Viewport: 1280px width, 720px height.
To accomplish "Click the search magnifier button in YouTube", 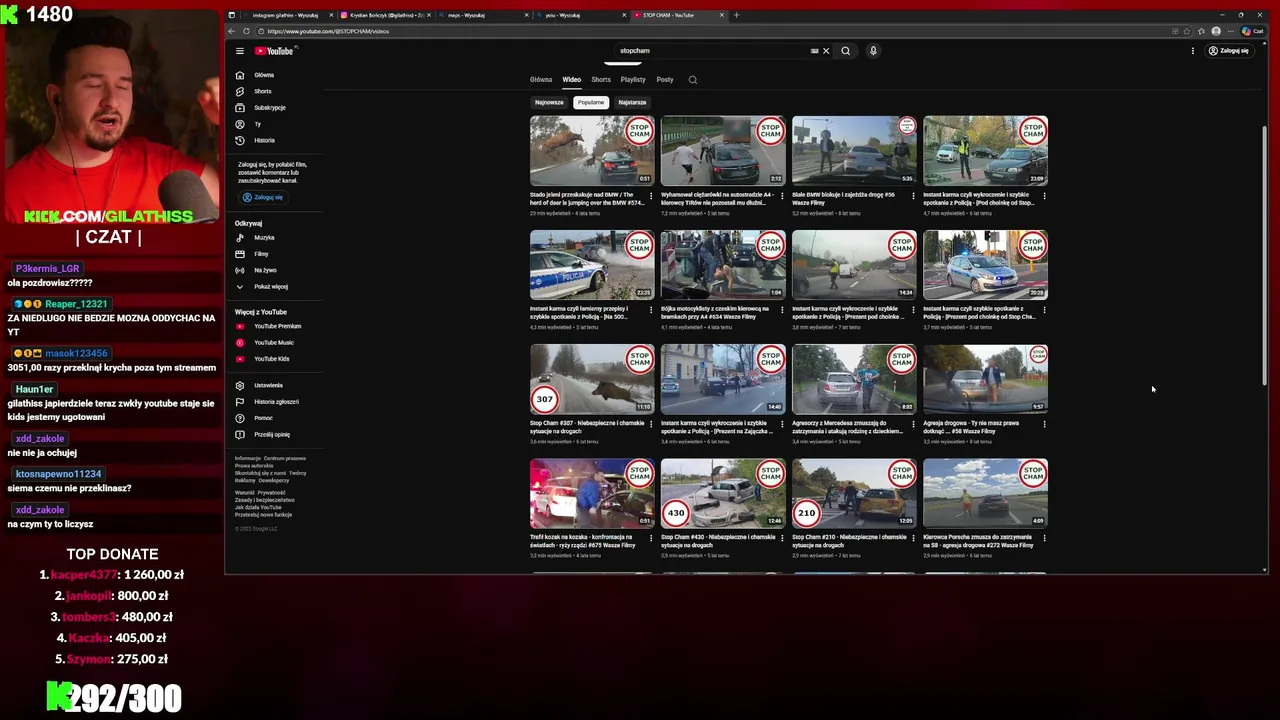I will click(x=846, y=51).
